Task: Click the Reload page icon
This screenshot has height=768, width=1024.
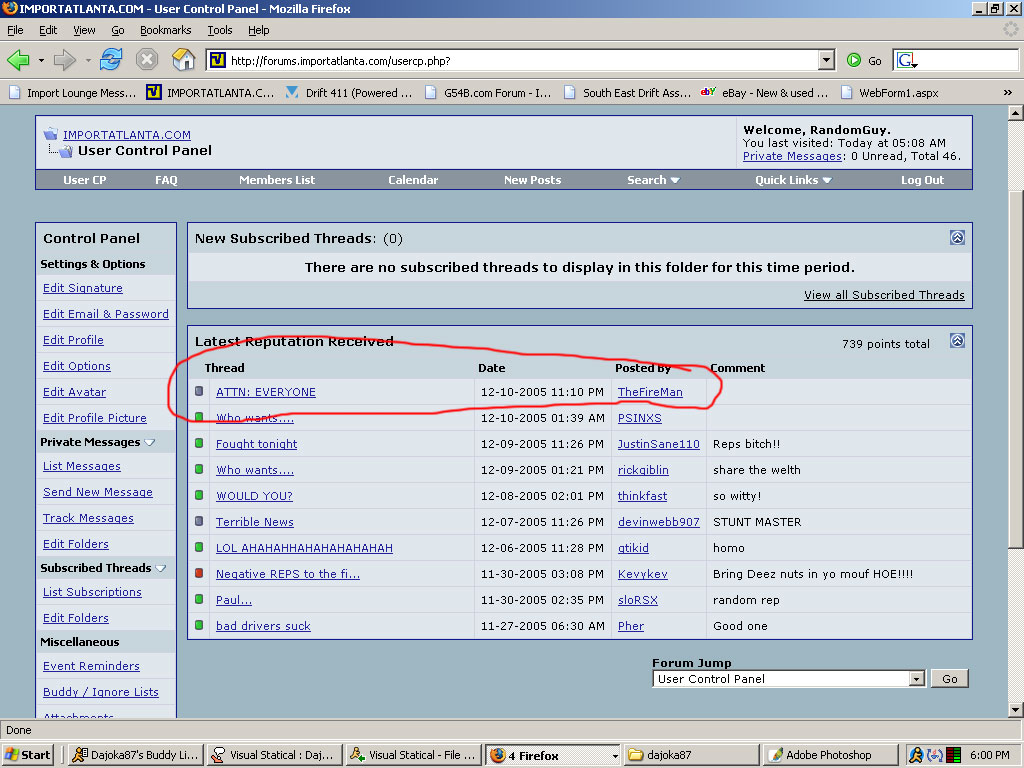Action: point(111,60)
